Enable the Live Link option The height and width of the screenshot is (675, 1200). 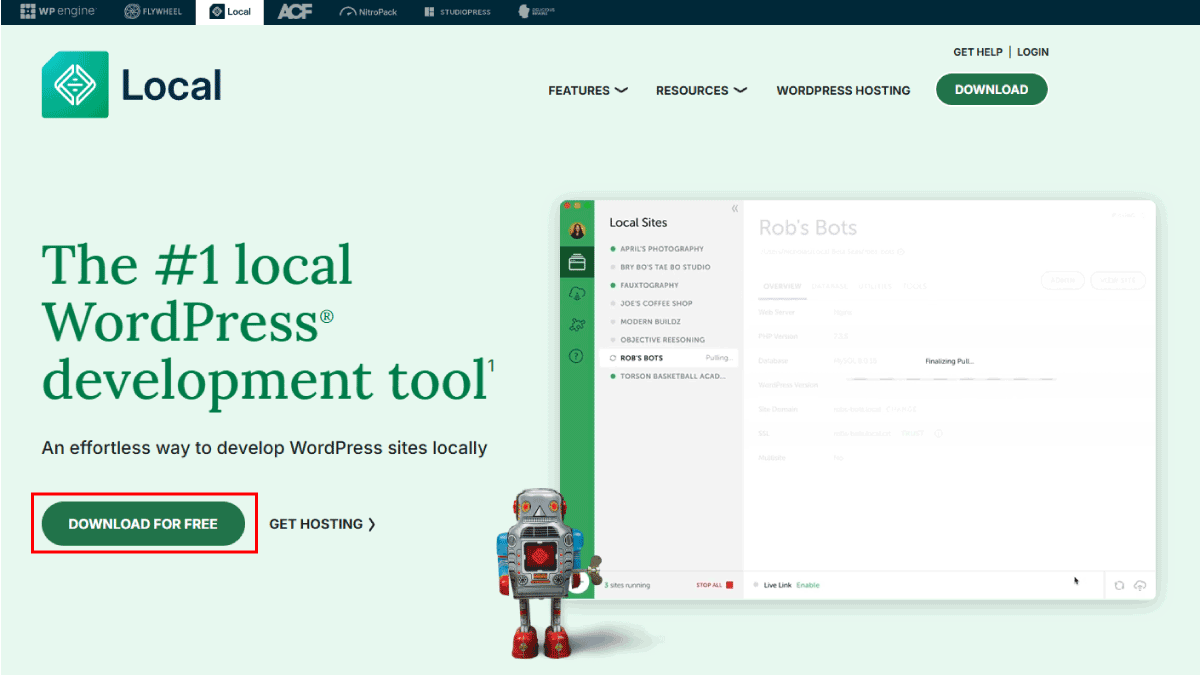tap(807, 585)
